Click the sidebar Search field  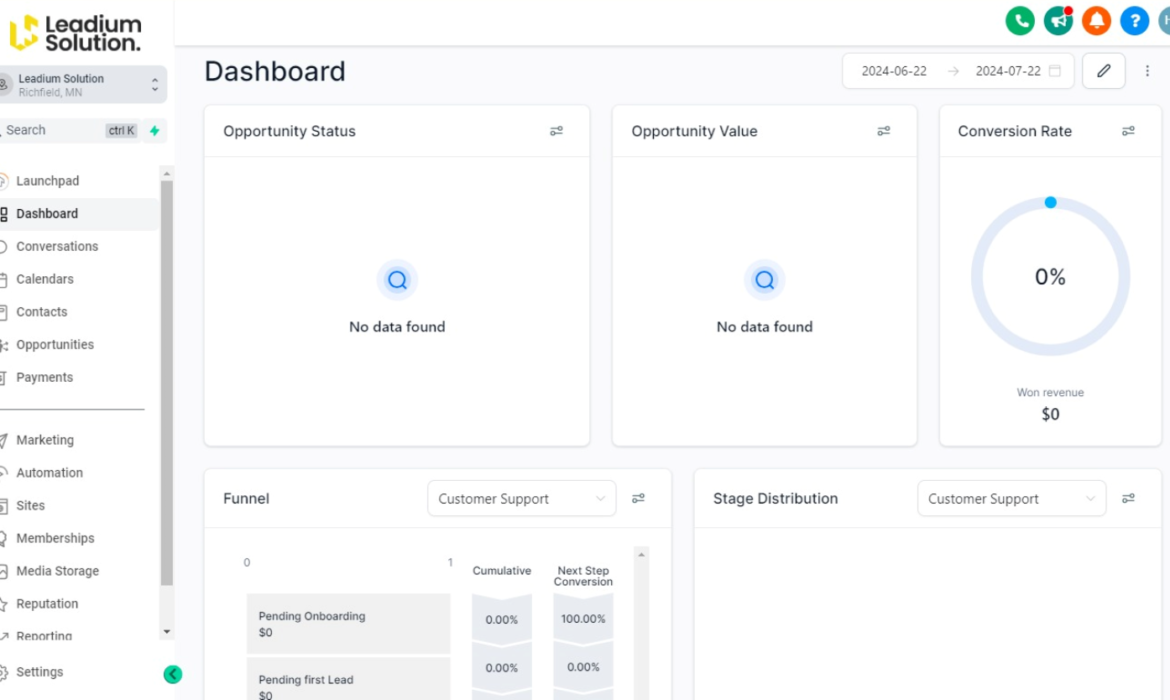(71, 131)
